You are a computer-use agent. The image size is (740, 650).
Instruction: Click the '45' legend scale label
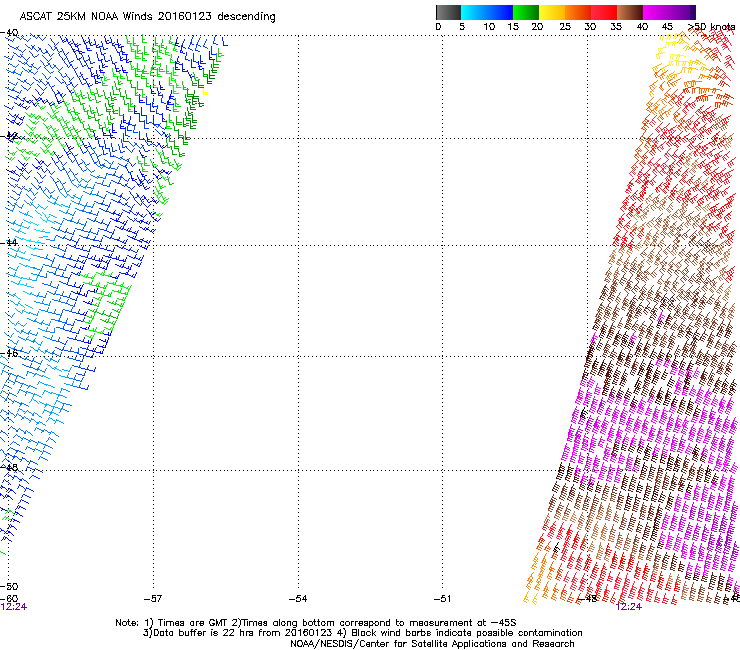(x=667, y=27)
